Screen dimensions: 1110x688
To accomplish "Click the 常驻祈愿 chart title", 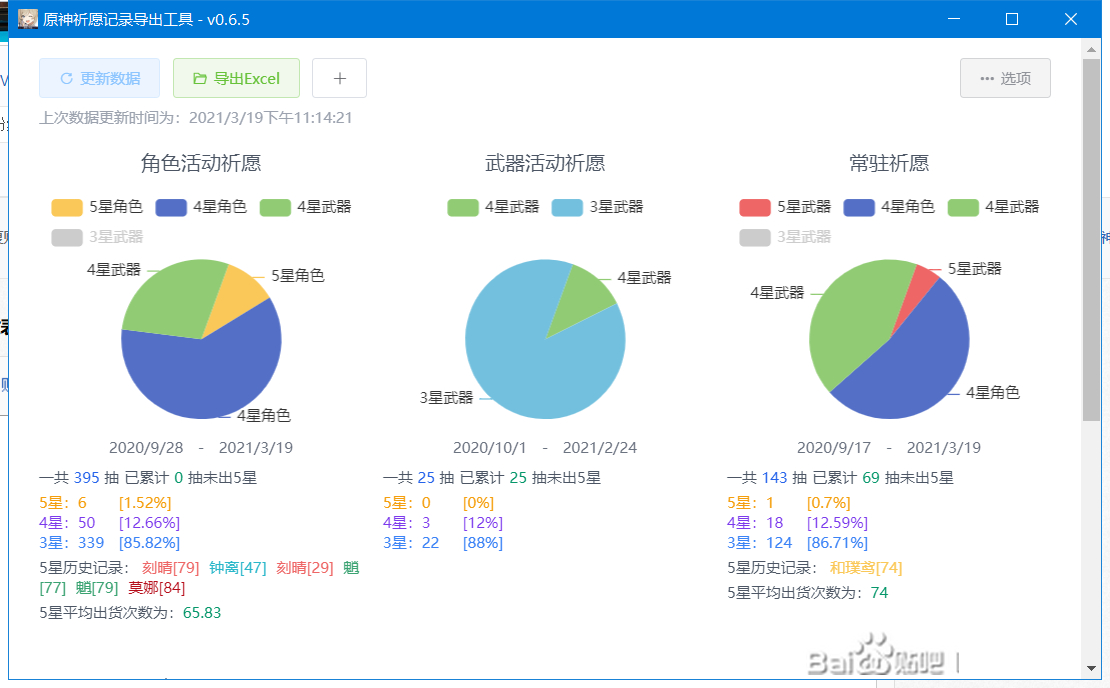I will click(x=889, y=164).
